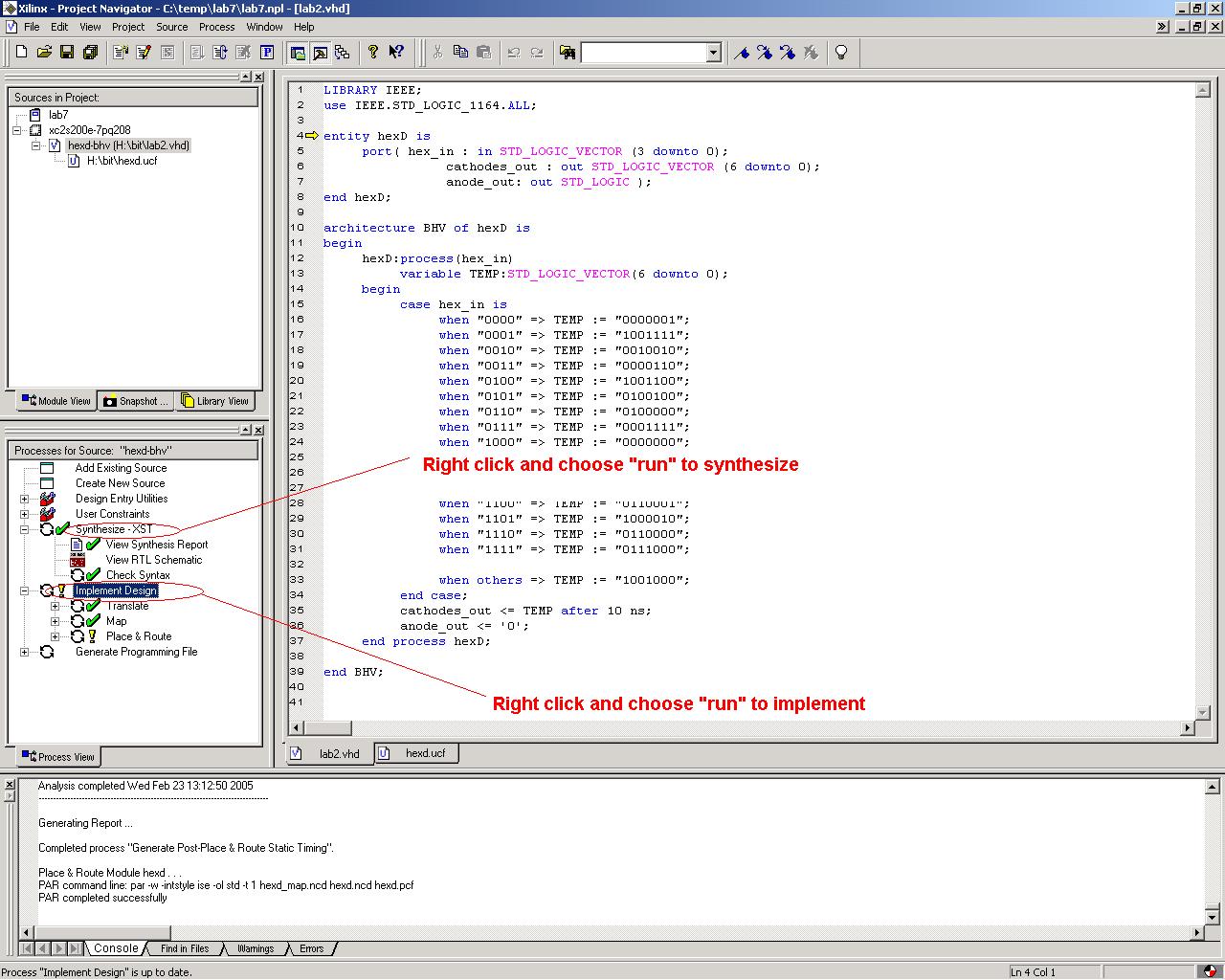Open the File menu
Screen dimensions: 1225x980
tap(32, 27)
